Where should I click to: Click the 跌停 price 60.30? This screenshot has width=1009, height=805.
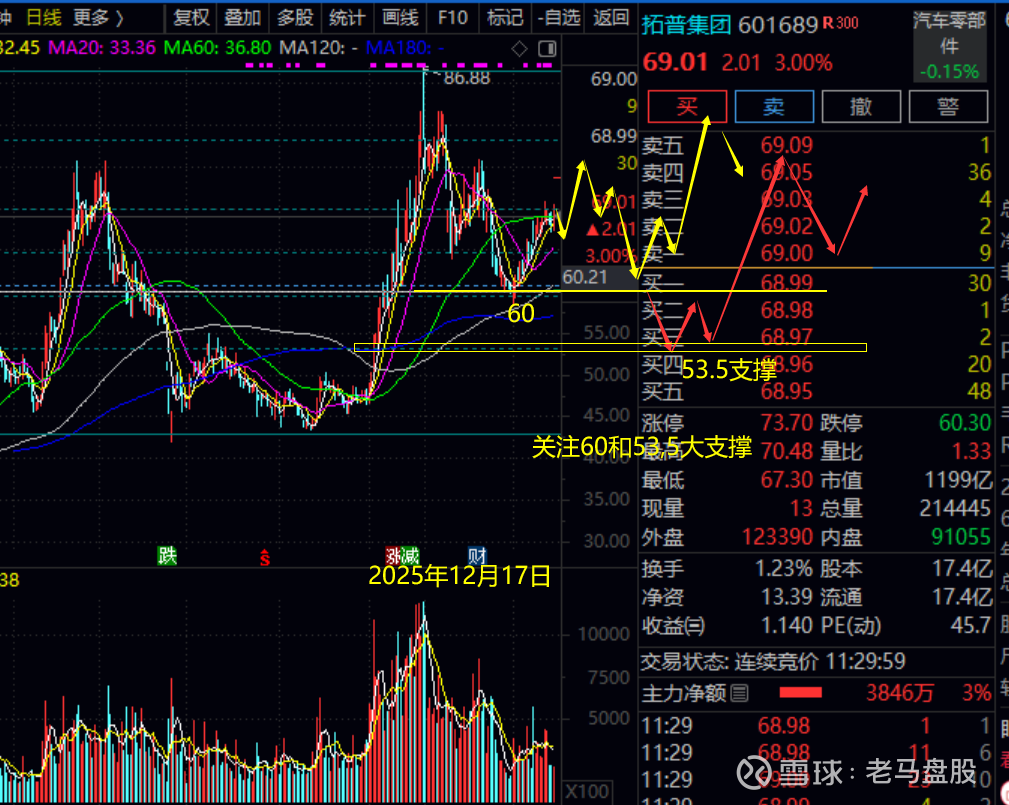coord(965,423)
